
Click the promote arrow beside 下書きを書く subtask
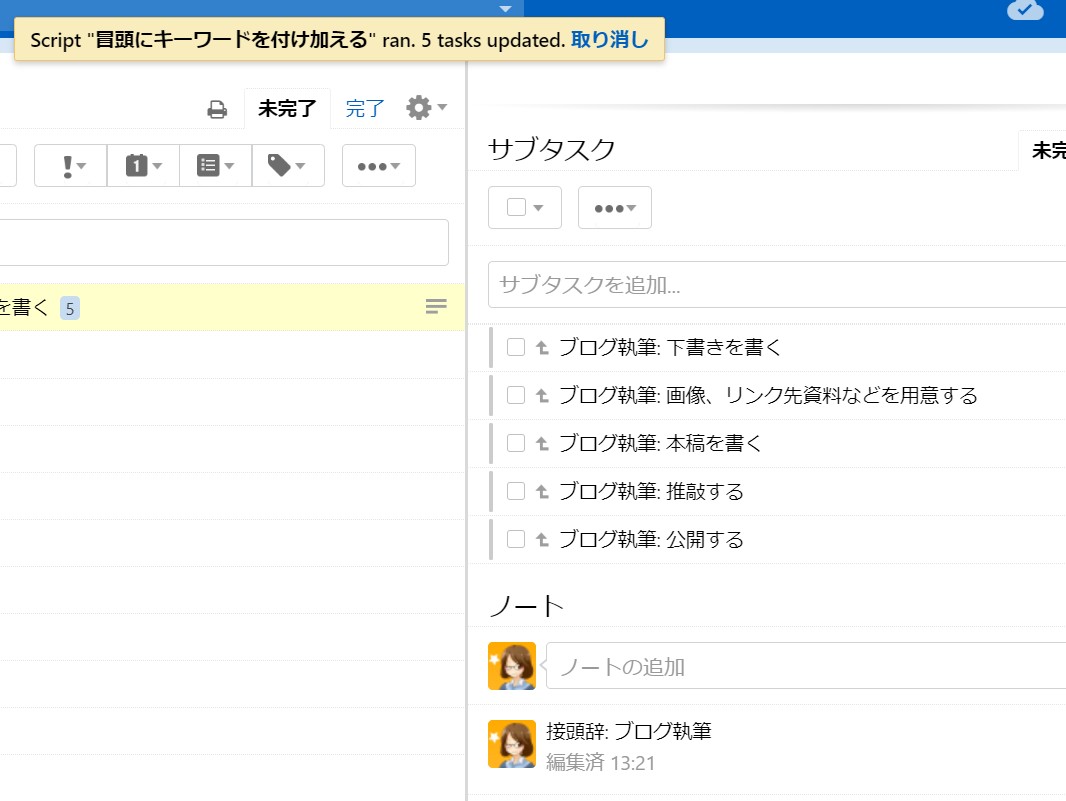pyautogui.click(x=542, y=348)
